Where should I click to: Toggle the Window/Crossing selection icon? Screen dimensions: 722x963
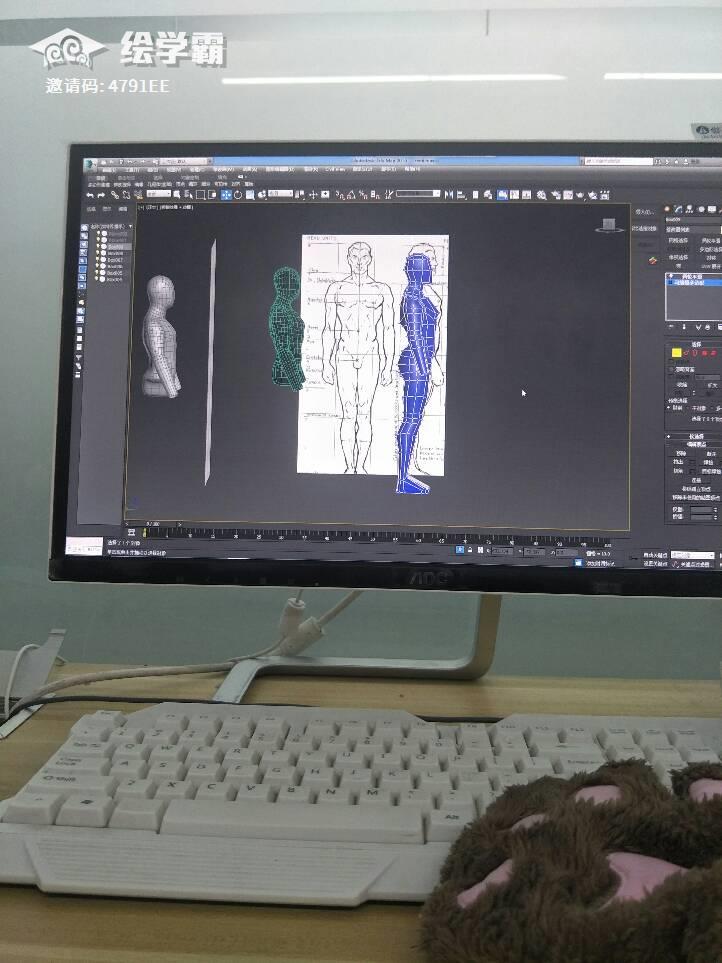212,195
